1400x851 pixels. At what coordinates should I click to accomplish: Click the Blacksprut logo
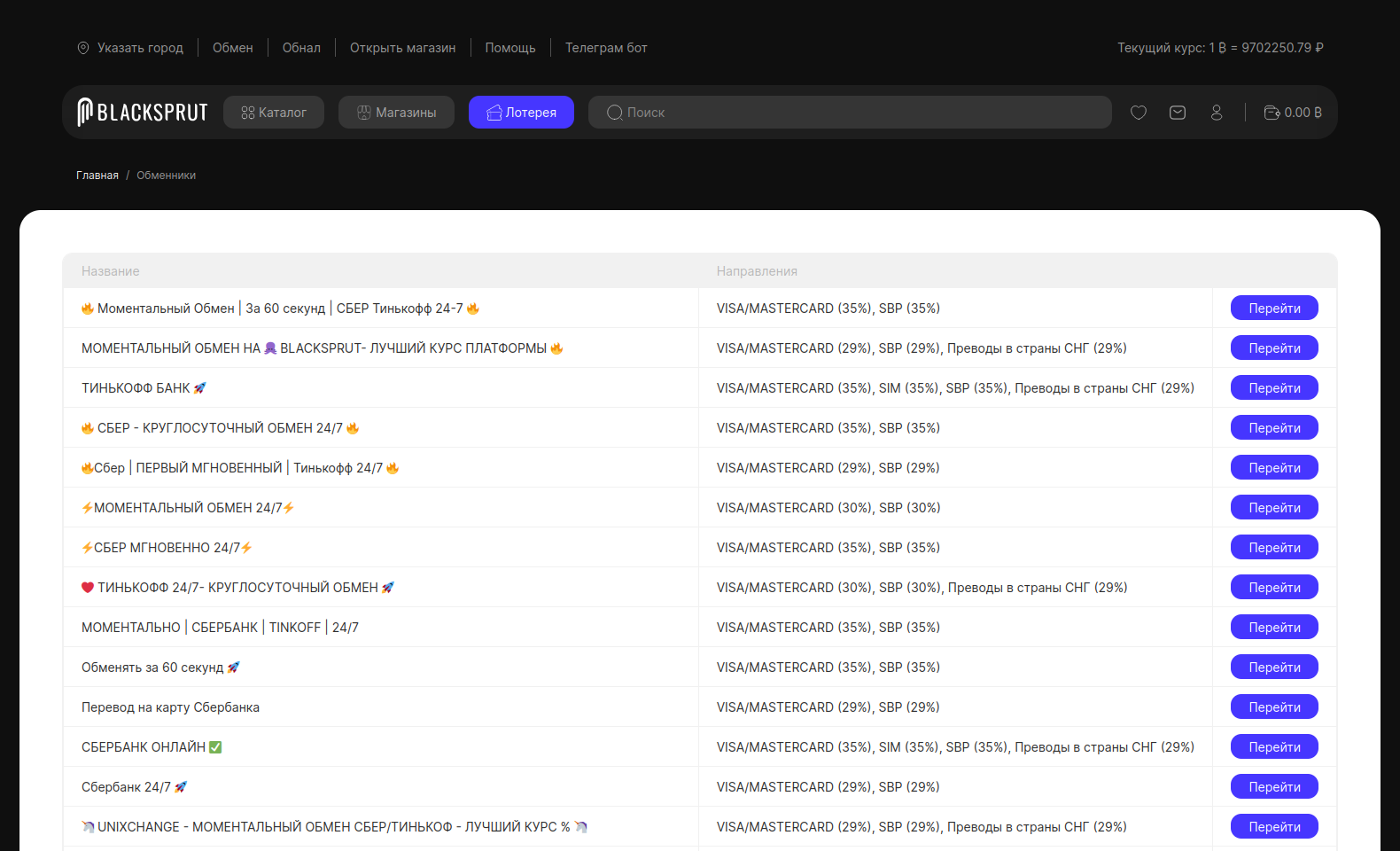143,113
